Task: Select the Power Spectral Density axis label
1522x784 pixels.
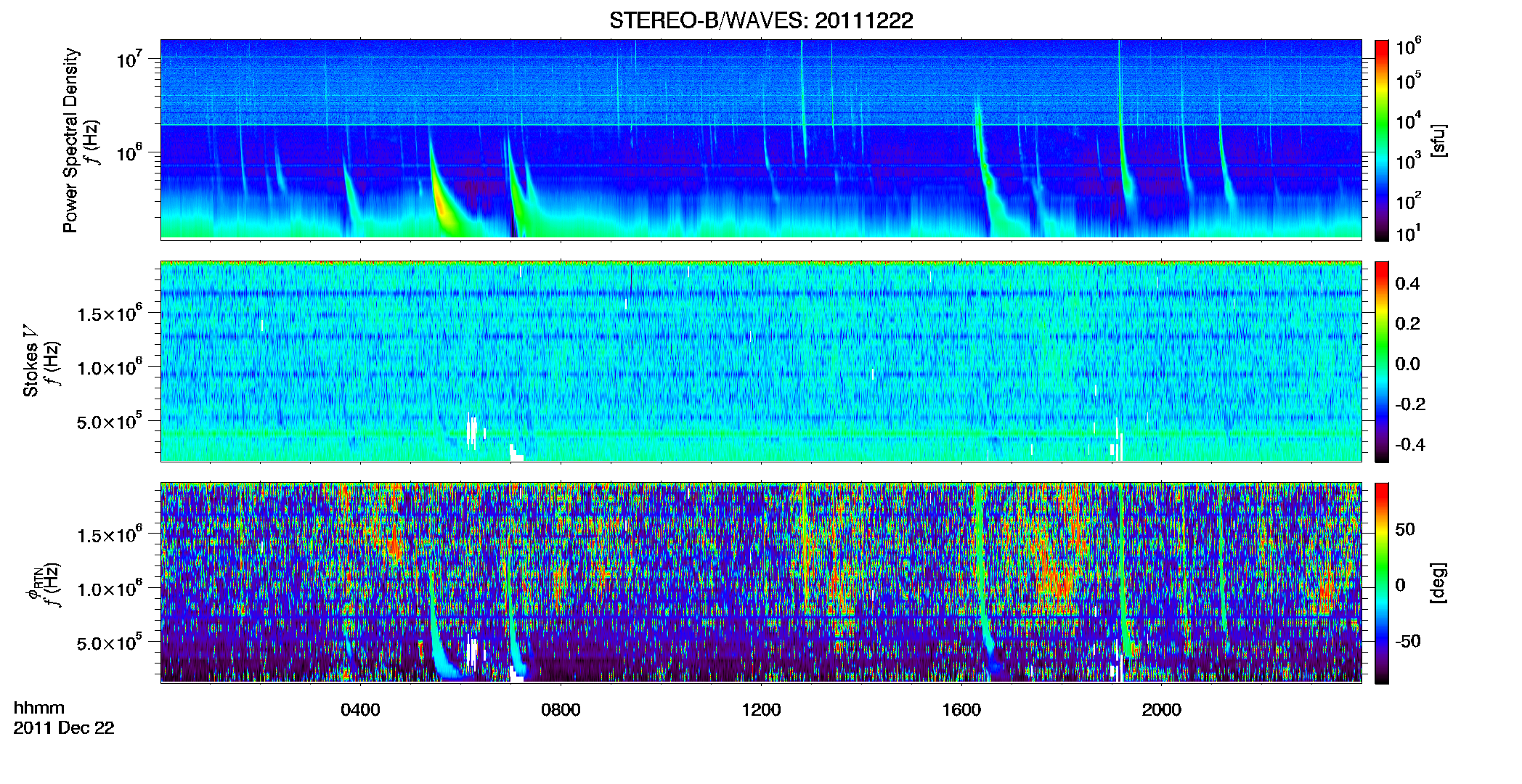Action: tap(70, 140)
